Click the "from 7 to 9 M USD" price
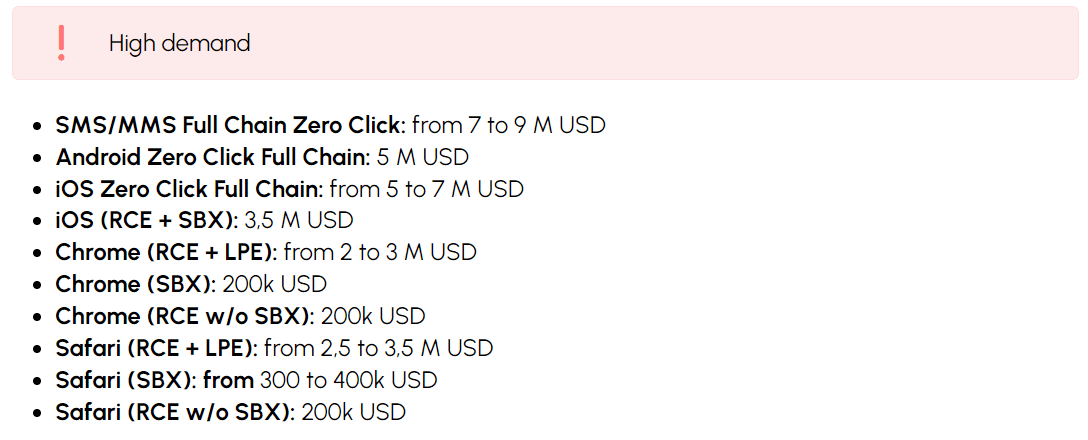Screen dimensions: 1088x440 (x=508, y=126)
